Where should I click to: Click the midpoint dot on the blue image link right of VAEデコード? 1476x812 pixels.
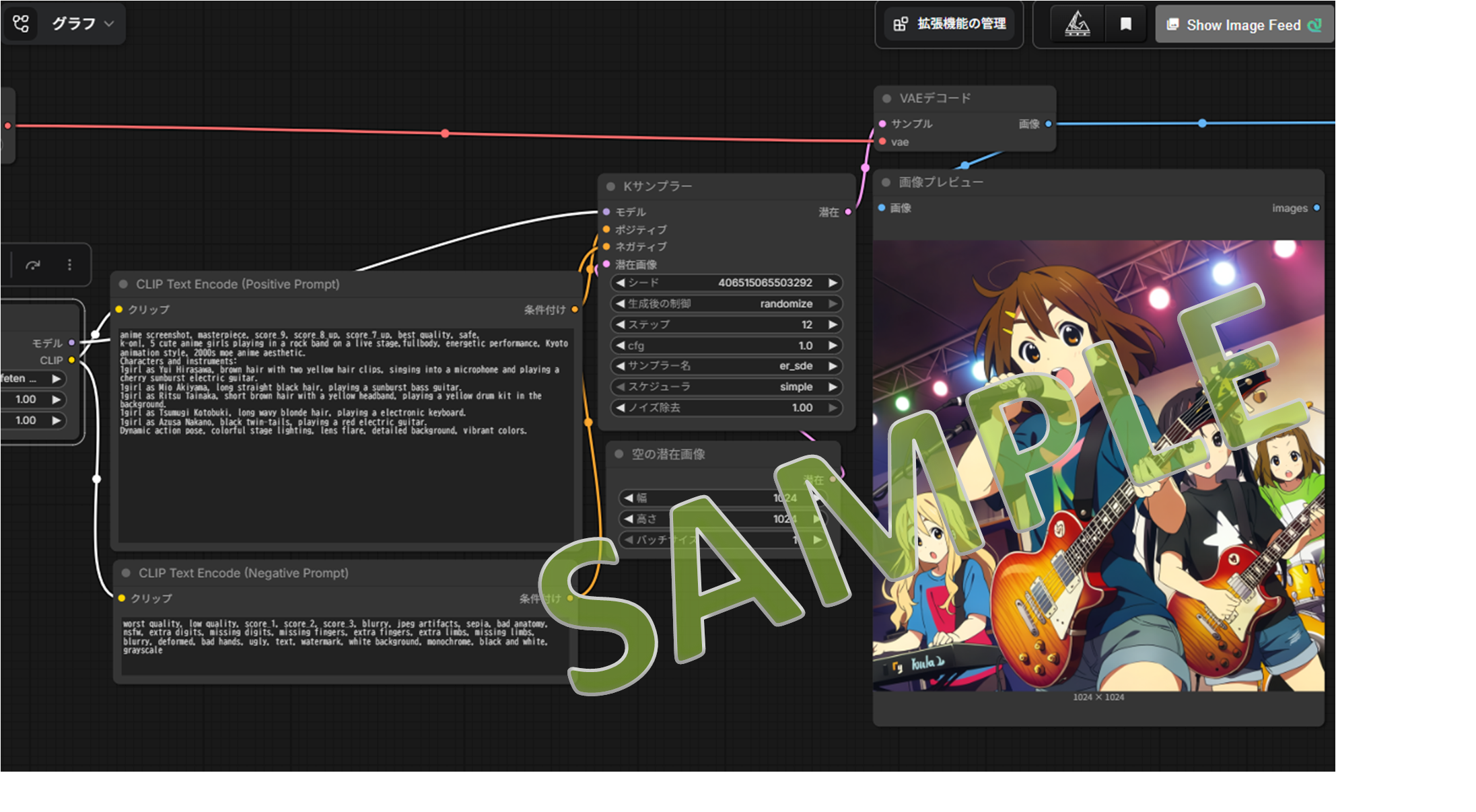(x=1202, y=123)
